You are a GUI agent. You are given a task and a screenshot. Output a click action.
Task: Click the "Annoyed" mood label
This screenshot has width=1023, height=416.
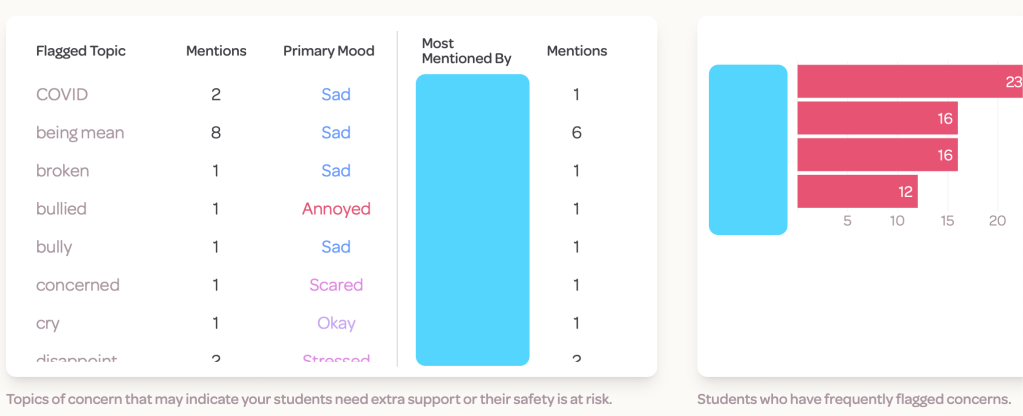click(336, 209)
